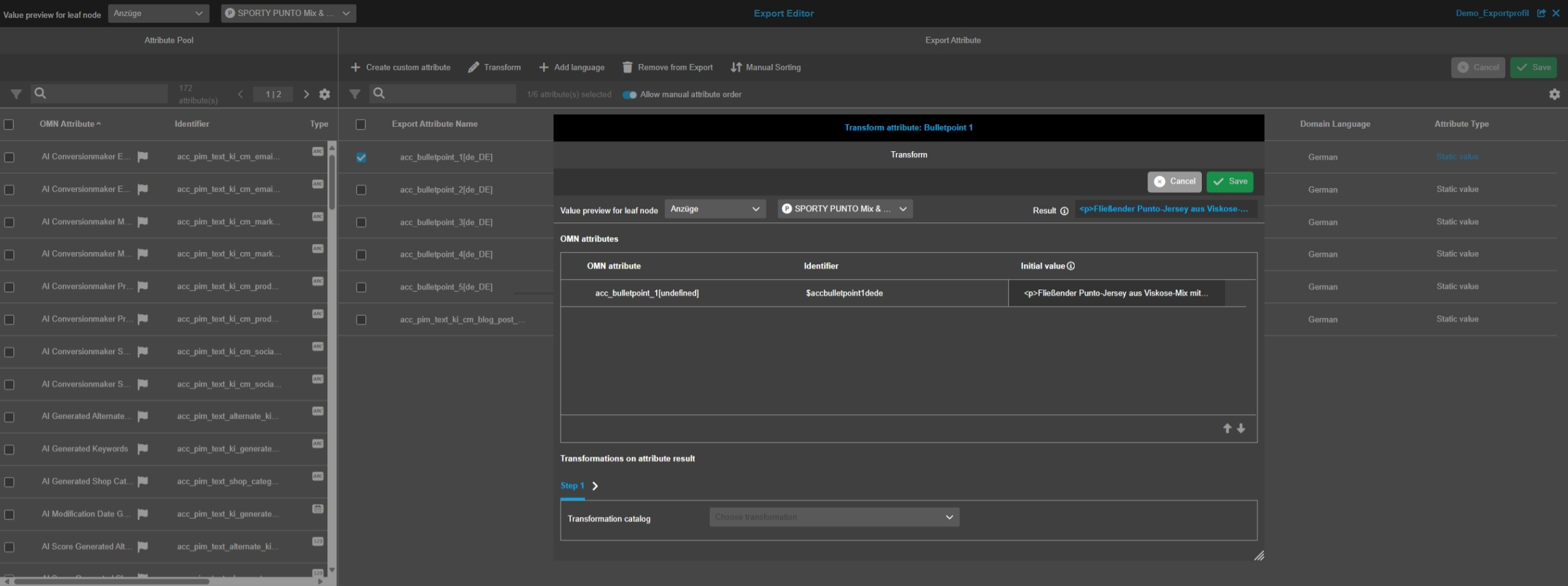Move attribute down with the down arrow
Viewport: 1568px width, 586px height.
pyautogui.click(x=1241, y=428)
